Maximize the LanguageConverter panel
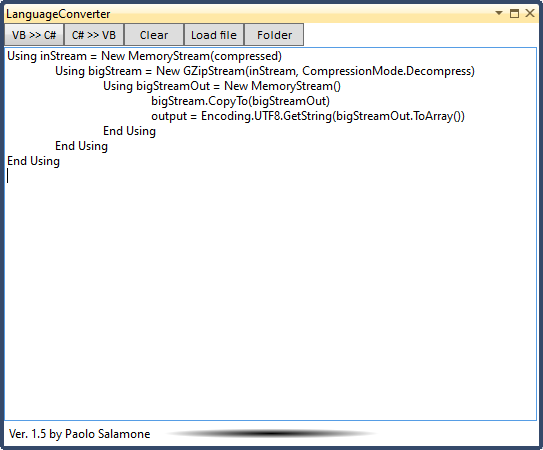 (514, 14)
